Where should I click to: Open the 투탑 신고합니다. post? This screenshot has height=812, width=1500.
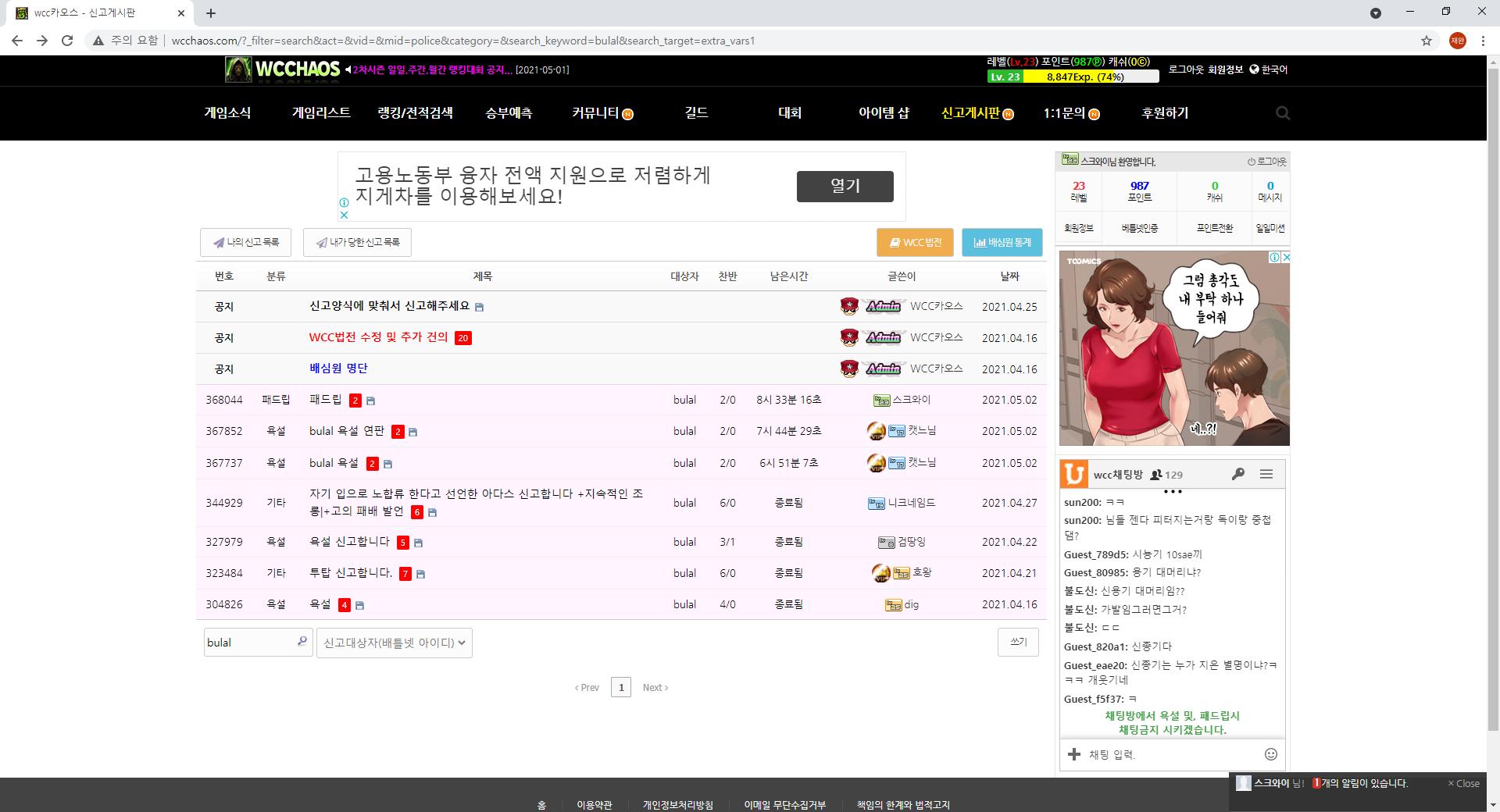coord(351,573)
